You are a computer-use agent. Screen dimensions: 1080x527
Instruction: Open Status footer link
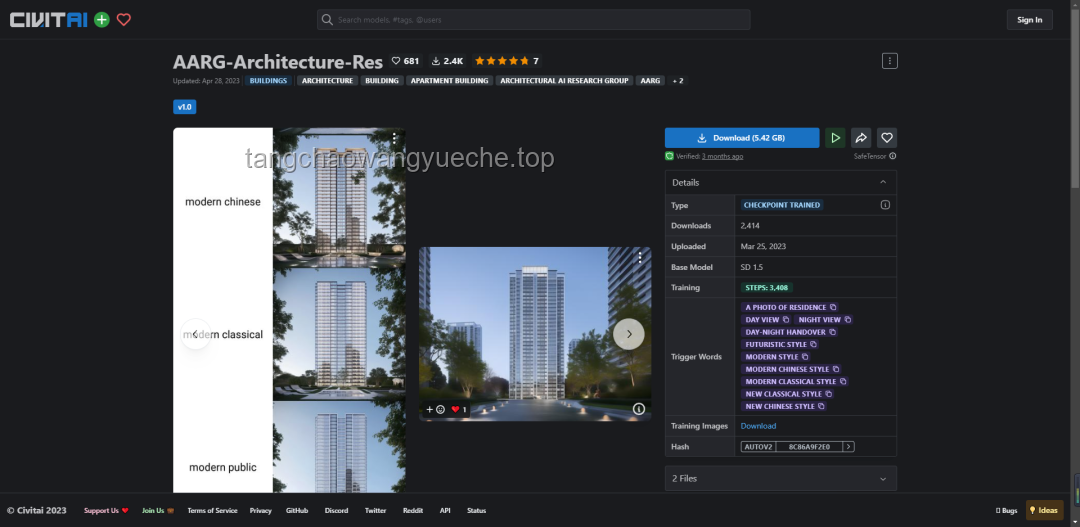[476, 510]
